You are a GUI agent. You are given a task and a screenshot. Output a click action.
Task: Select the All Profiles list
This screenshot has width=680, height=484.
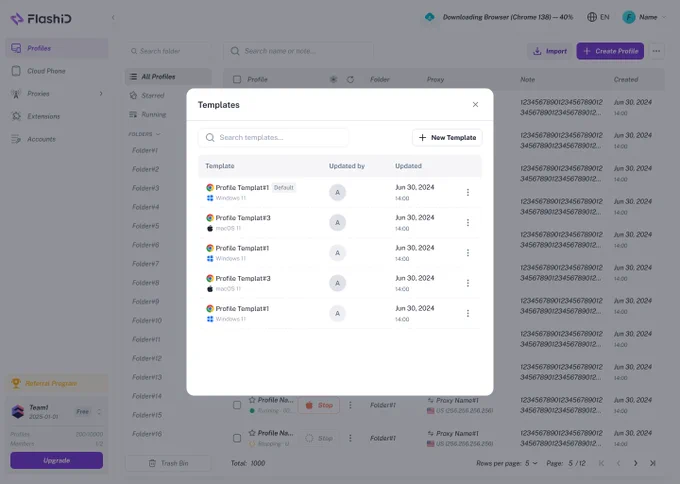pos(168,77)
